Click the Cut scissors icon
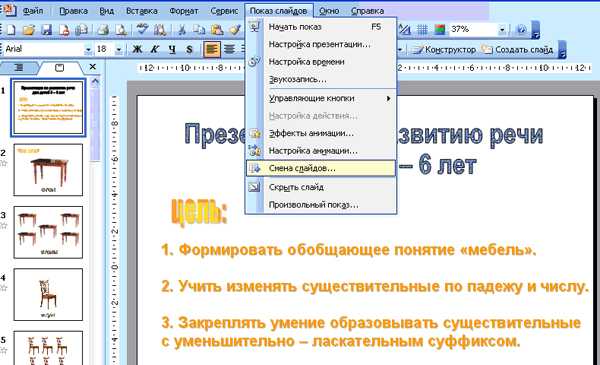The height and width of the screenshot is (365, 600). point(182,29)
